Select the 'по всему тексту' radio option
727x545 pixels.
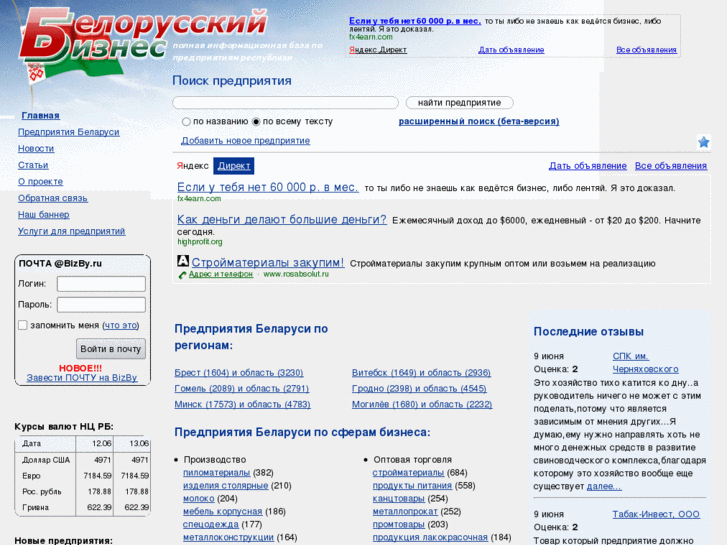coord(256,122)
